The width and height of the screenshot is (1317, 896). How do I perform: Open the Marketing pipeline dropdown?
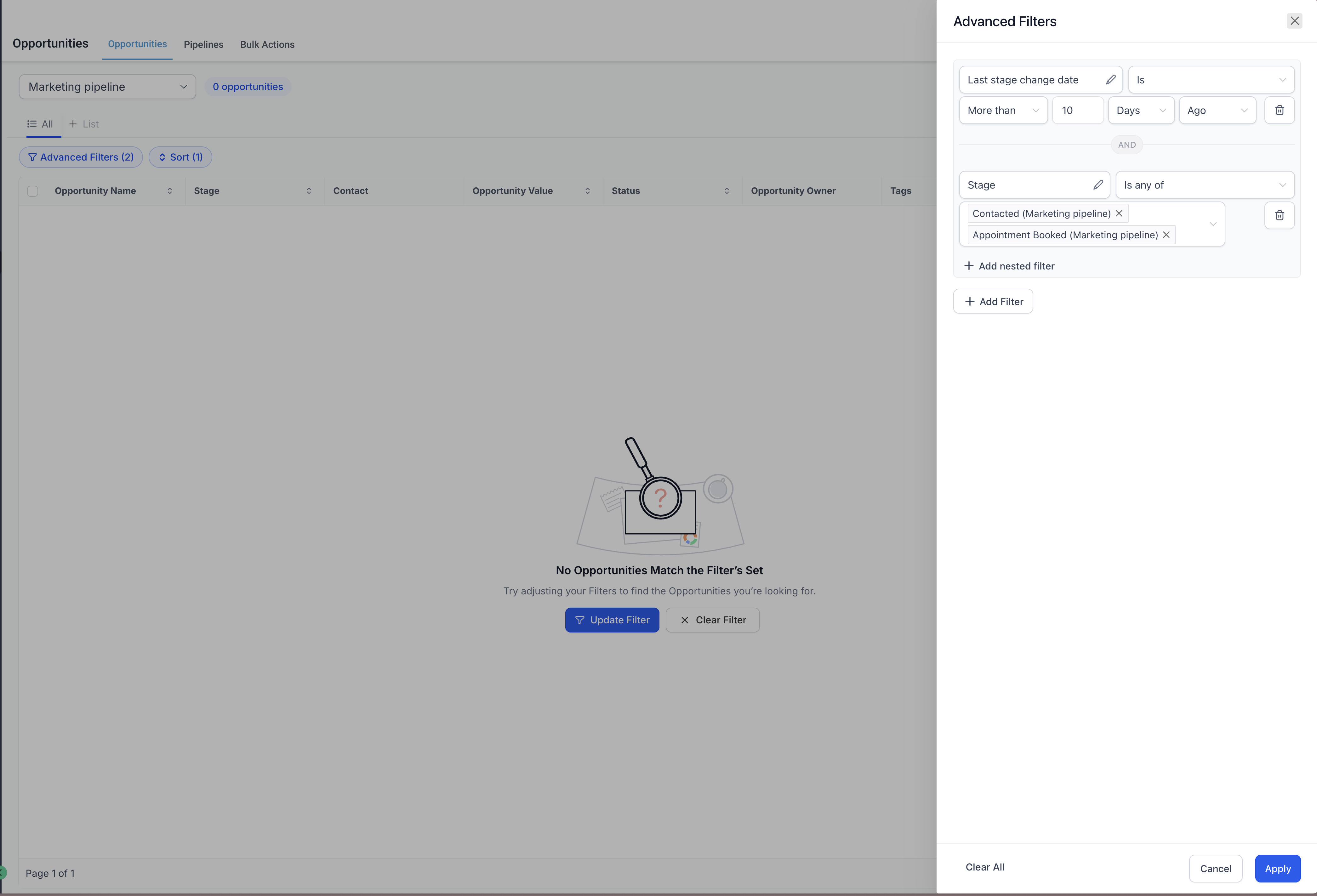coord(107,87)
